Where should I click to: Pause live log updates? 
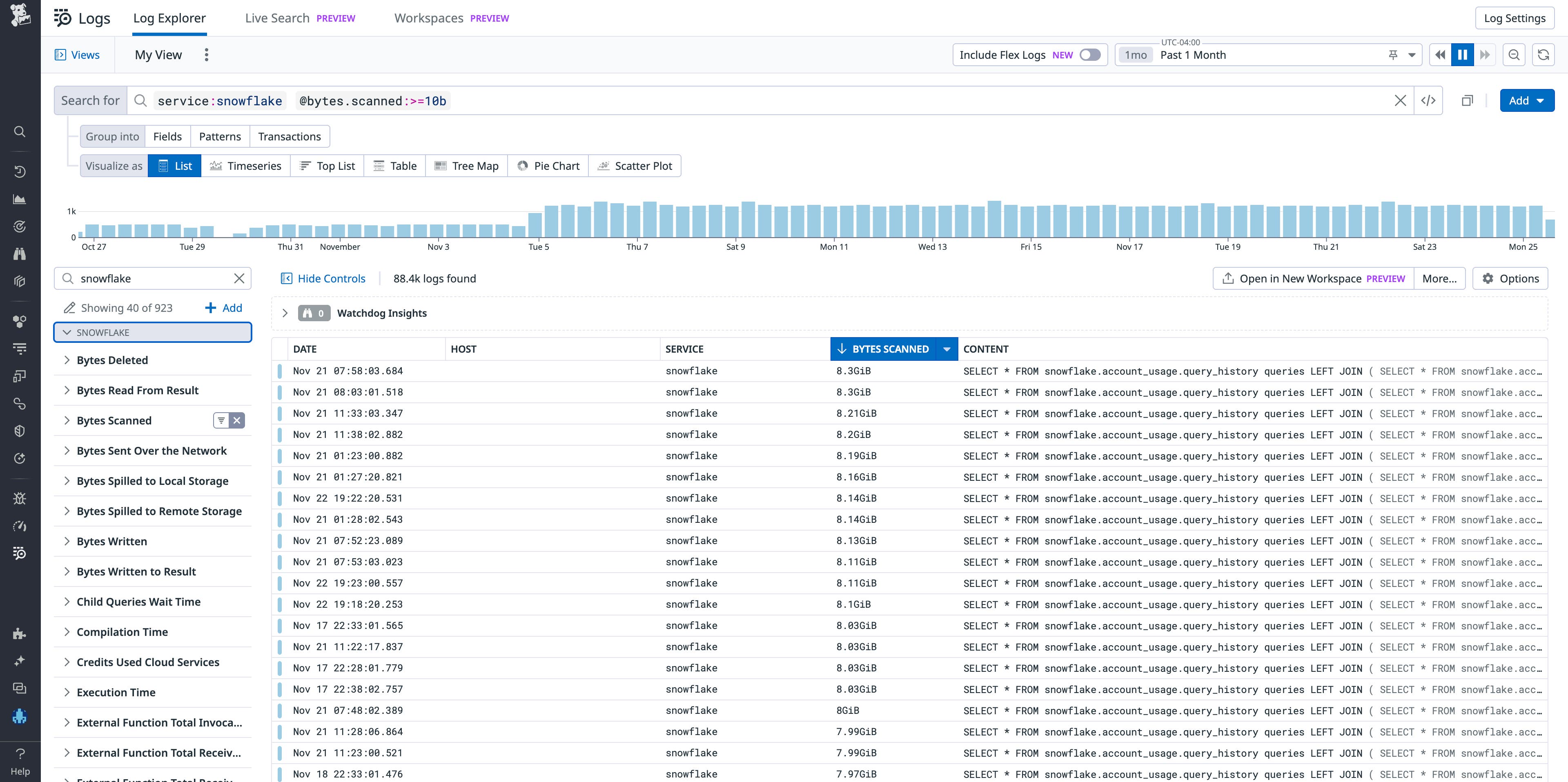pyautogui.click(x=1463, y=55)
